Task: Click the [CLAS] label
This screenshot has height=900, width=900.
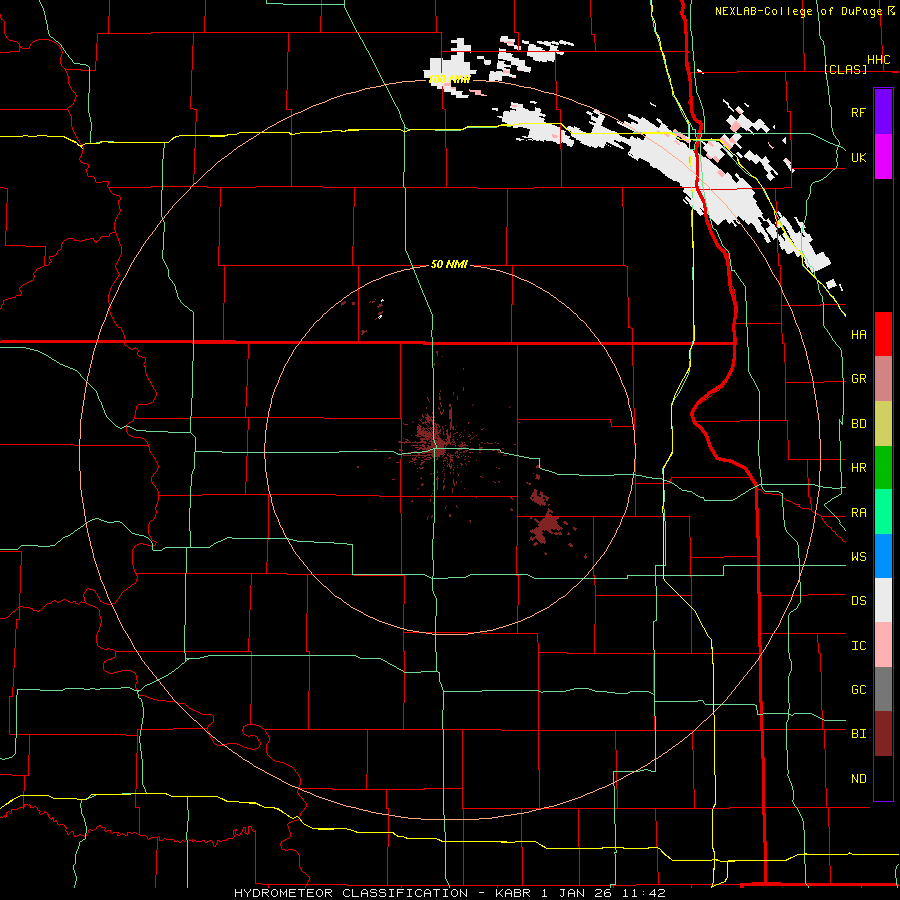Action: tap(845, 69)
